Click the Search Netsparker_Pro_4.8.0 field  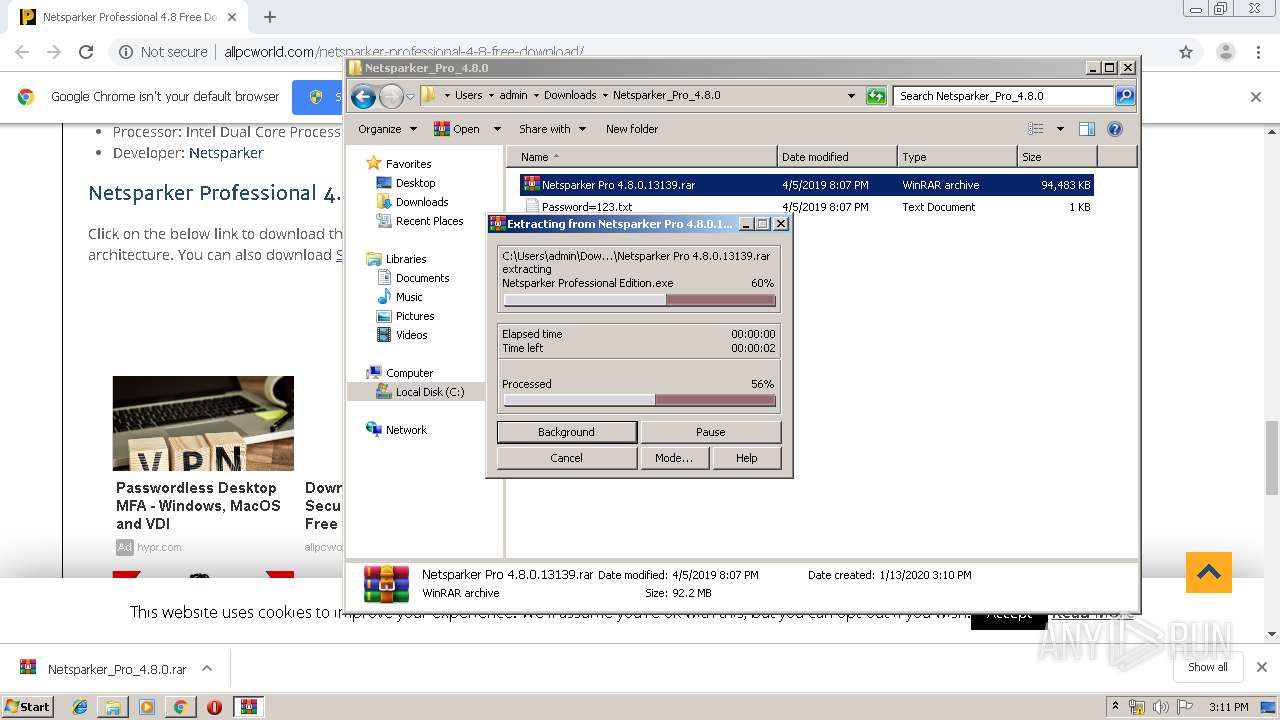pos(1003,96)
